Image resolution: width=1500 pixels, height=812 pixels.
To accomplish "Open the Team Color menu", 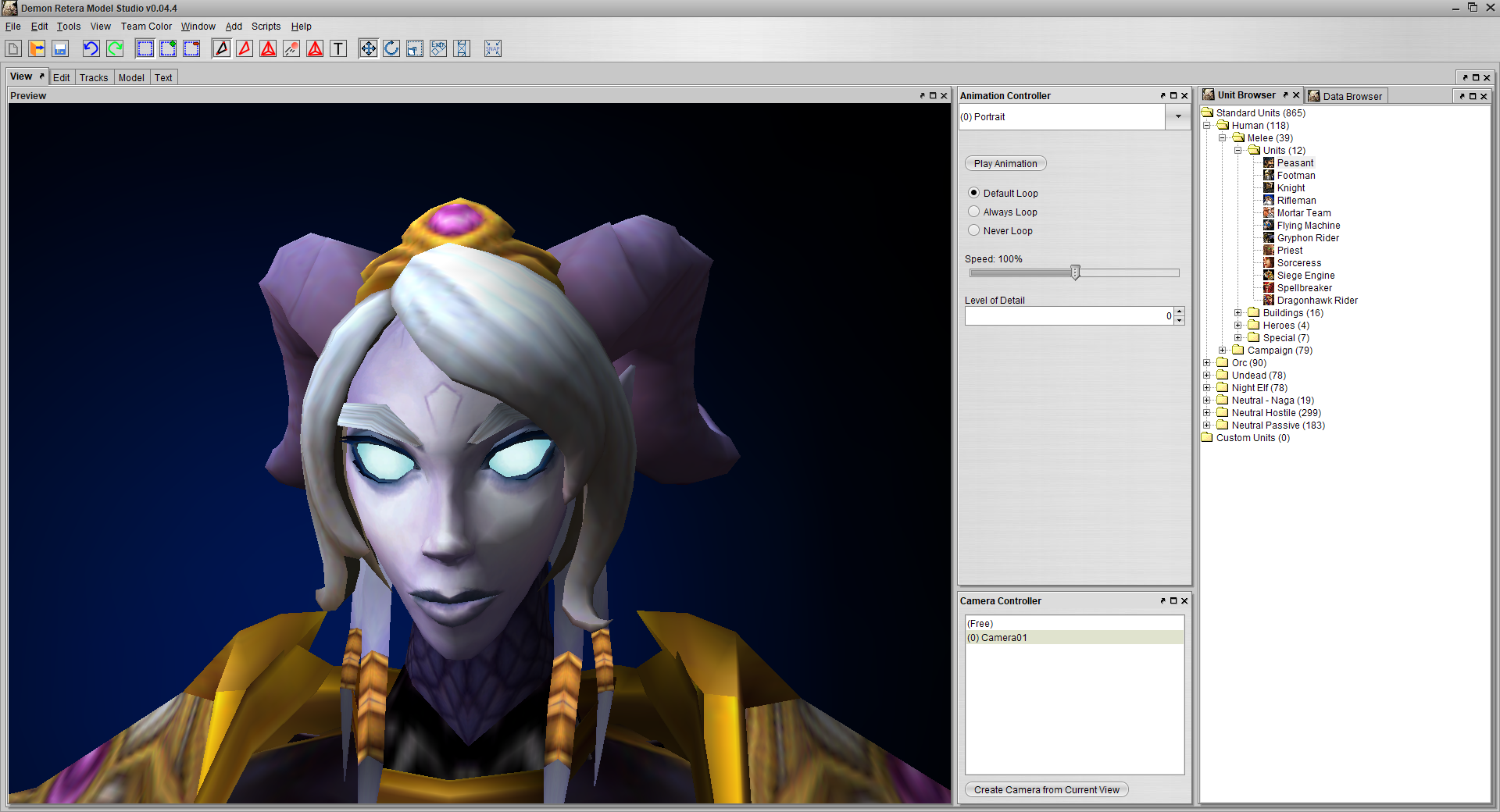I will pos(146,27).
